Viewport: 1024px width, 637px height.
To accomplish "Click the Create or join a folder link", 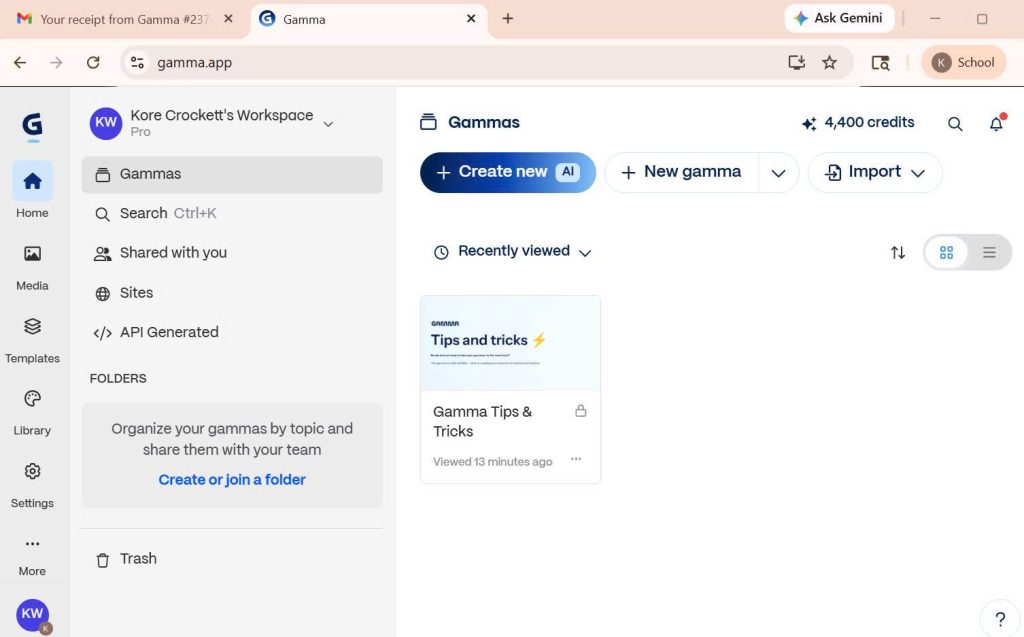I will (232, 480).
